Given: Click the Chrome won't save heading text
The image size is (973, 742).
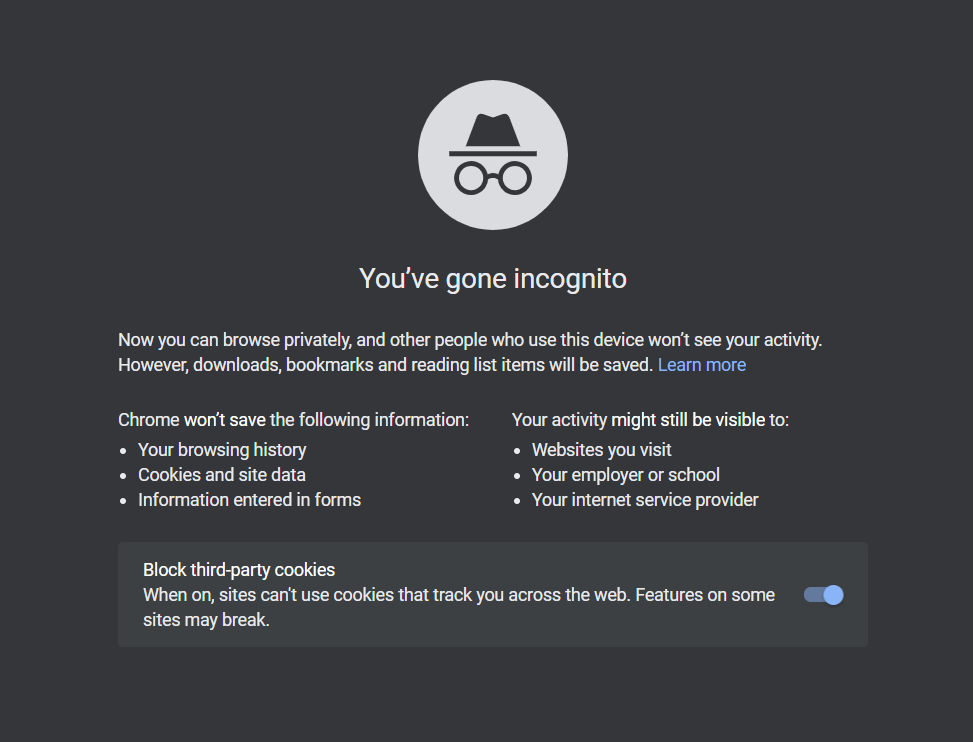Looking at the screenshot, I should click(294, 420).
